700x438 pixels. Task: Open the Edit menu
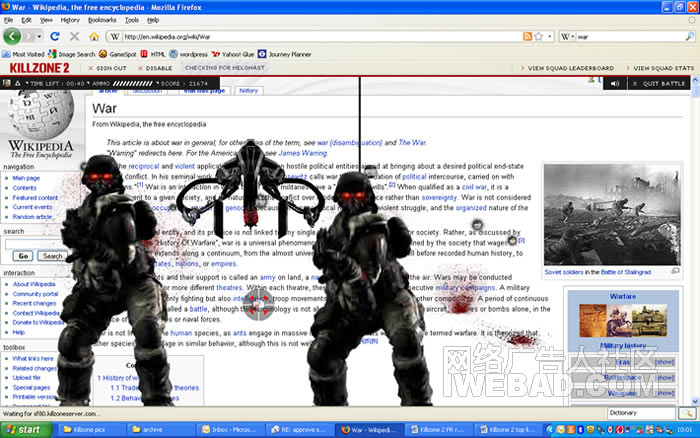pyautogui.click(x=27, y=20)
